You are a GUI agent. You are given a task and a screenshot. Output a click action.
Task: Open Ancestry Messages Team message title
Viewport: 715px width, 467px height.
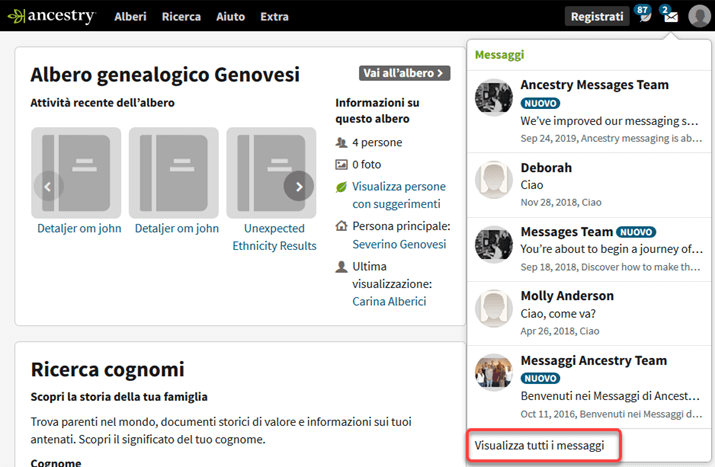[595, 85]
